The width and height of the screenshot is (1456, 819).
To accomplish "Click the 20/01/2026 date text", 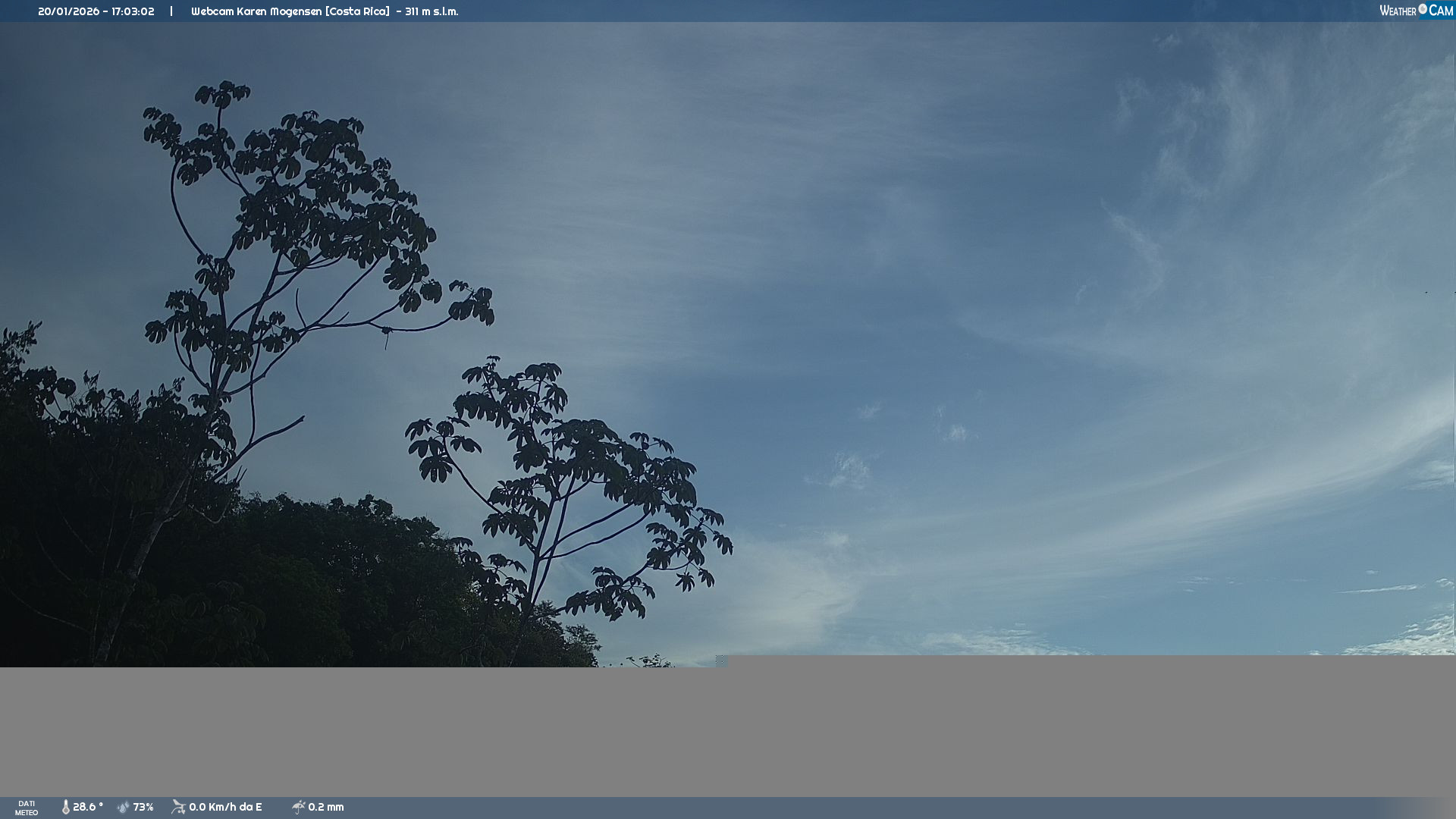I will point(68,11).
